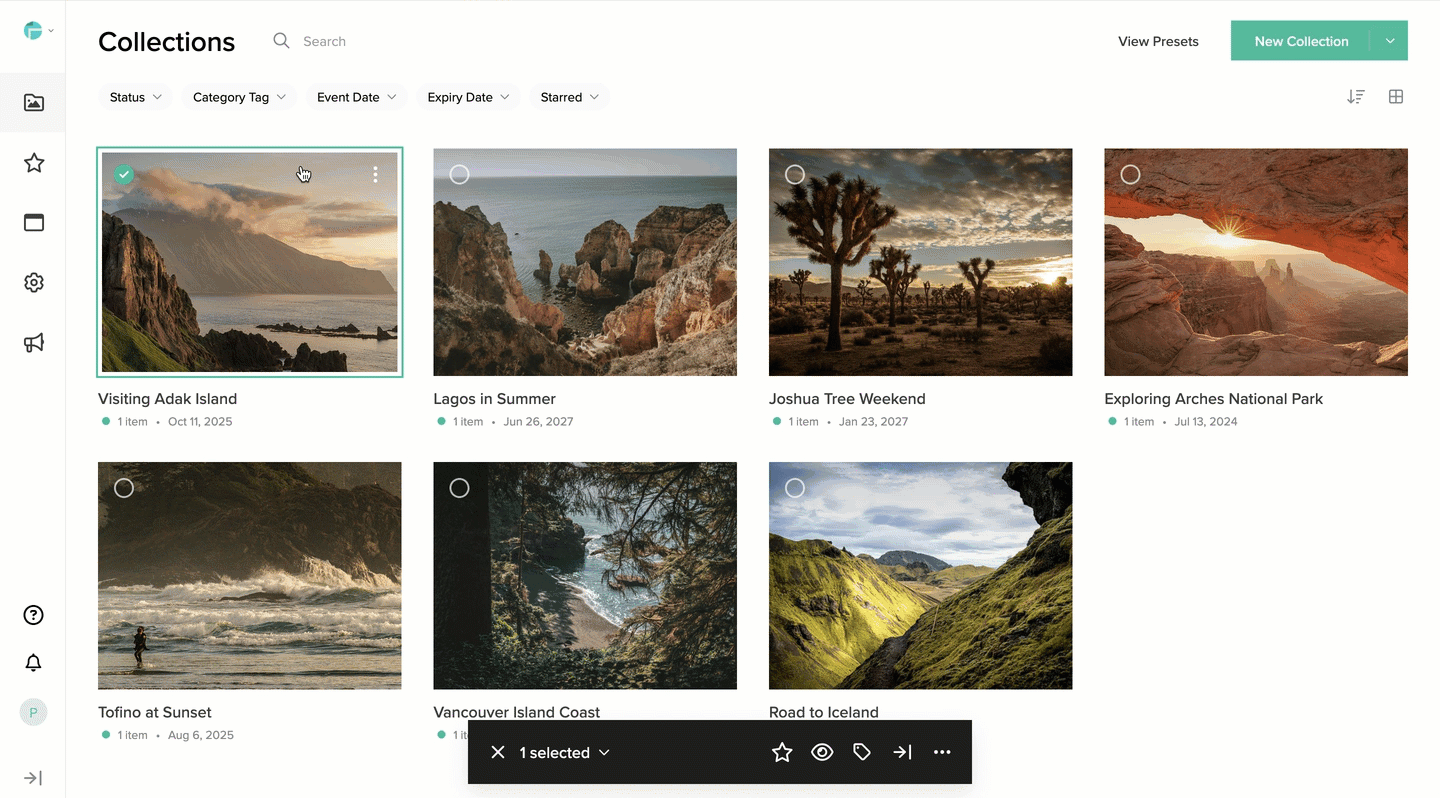Open the Category Tag filter dropdown

pyautogui.click(x=239, y=97)
